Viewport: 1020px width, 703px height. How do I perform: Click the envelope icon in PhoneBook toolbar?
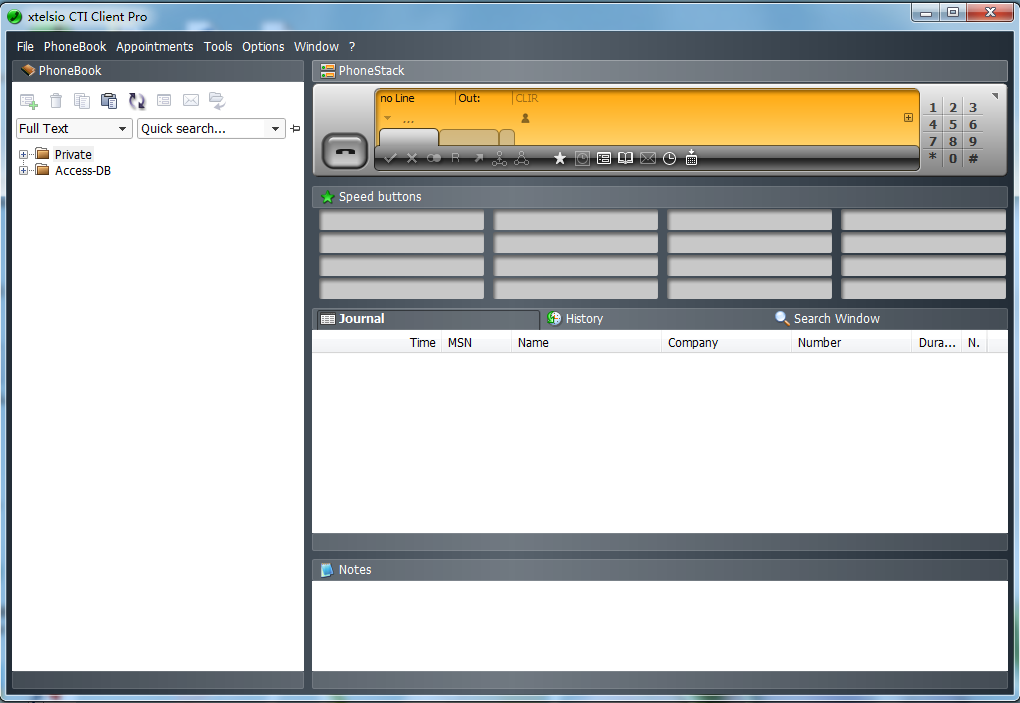[x=191, y=100]
